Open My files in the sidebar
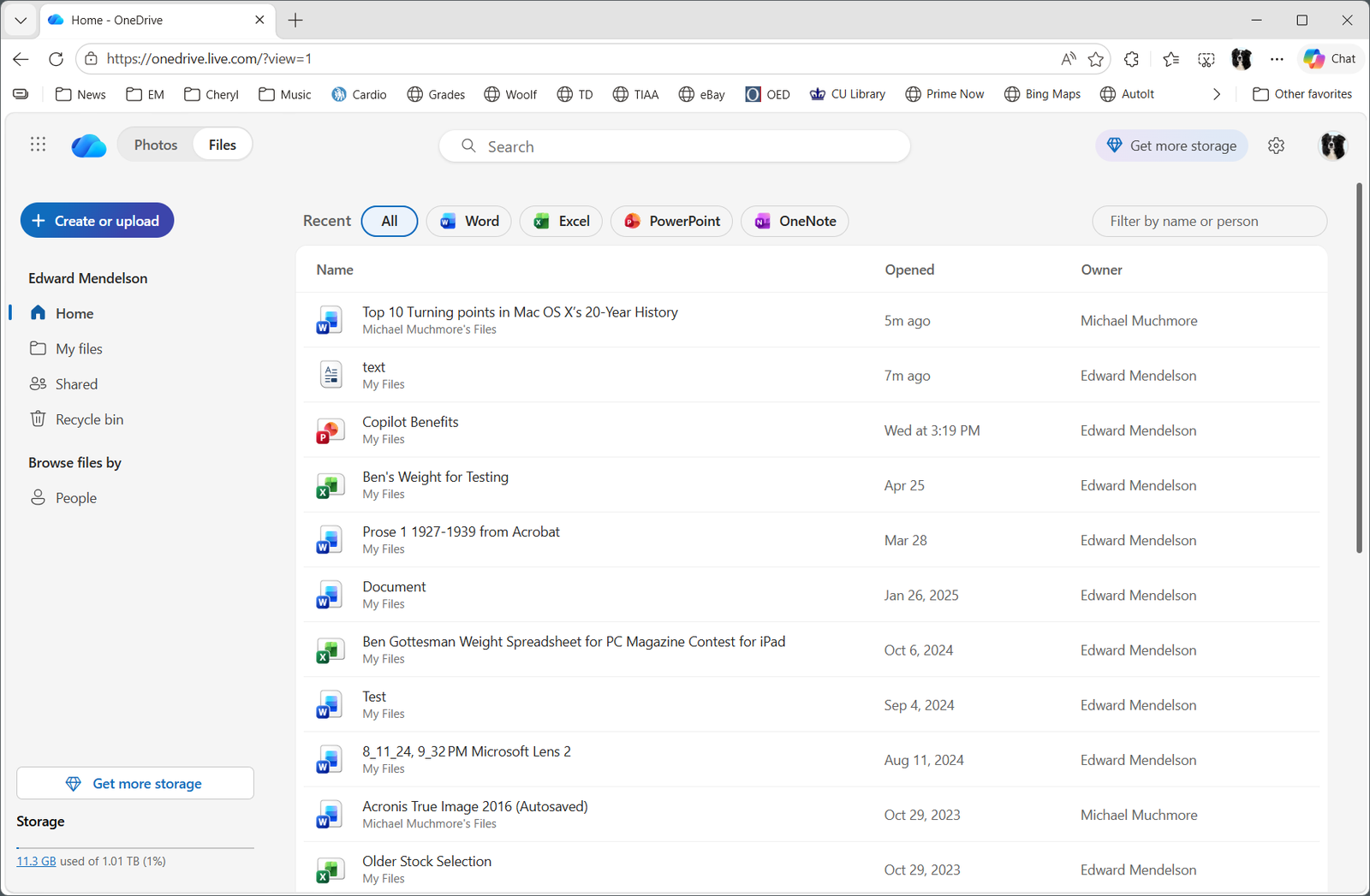The height and width of the screenshot is (896, 1370). coord(66,348)
